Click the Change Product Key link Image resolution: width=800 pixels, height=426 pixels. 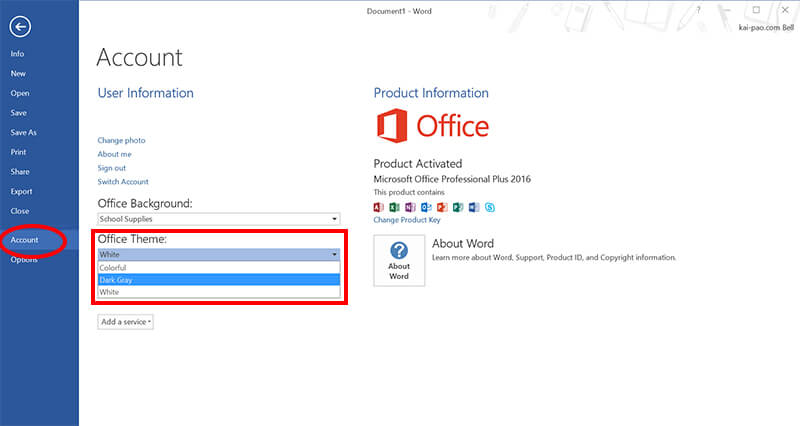tap(407, 220)
